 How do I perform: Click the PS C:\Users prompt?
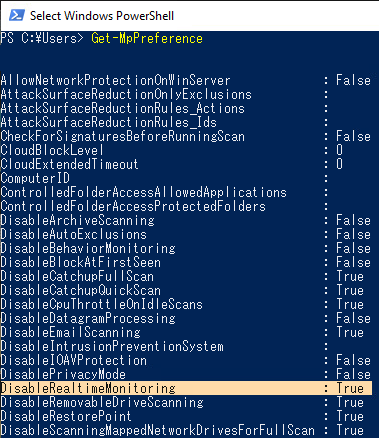point(42,38)
